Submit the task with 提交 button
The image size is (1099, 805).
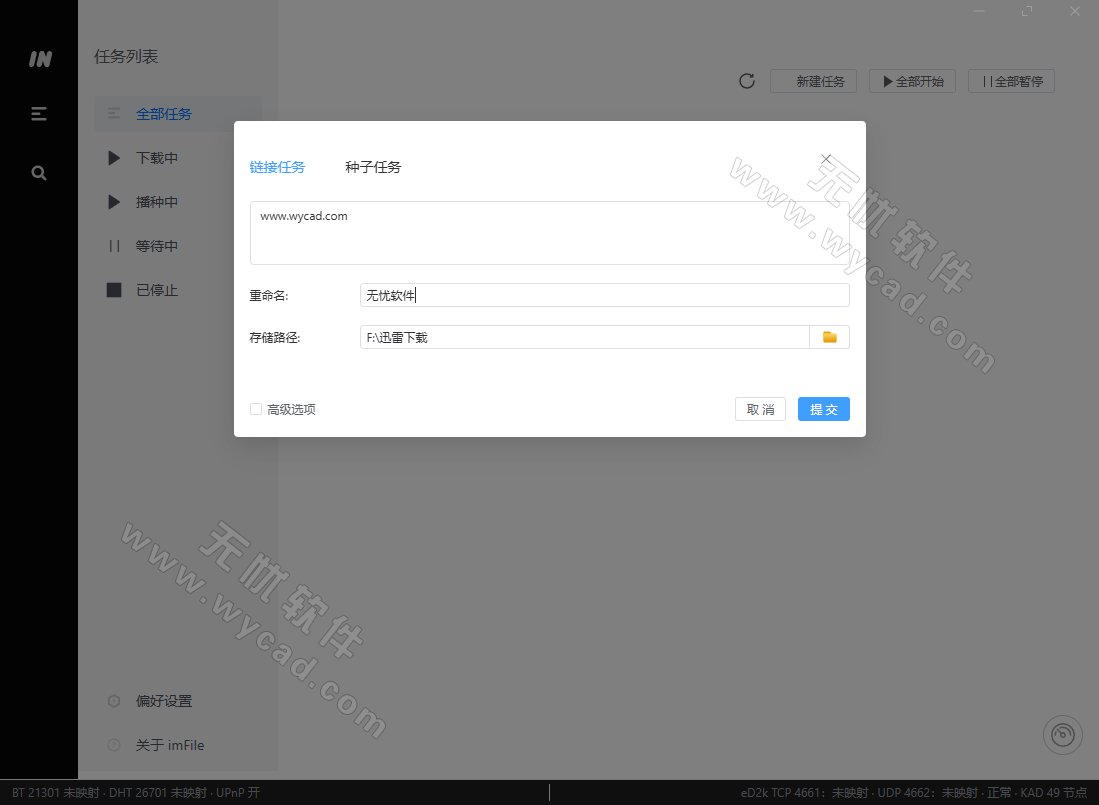[x=823, y=409]
